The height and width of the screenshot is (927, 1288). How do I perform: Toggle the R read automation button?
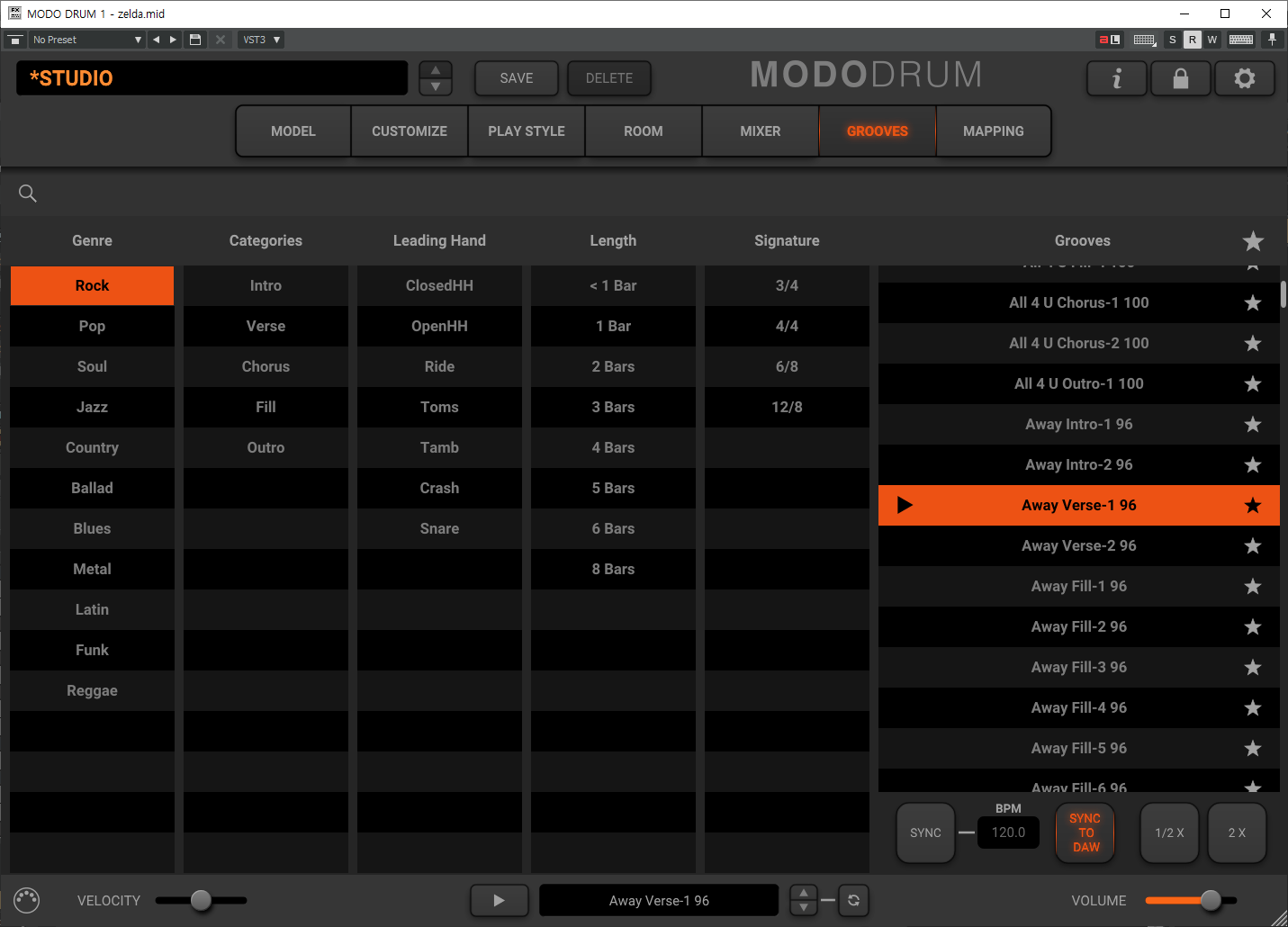[1193, 40]
